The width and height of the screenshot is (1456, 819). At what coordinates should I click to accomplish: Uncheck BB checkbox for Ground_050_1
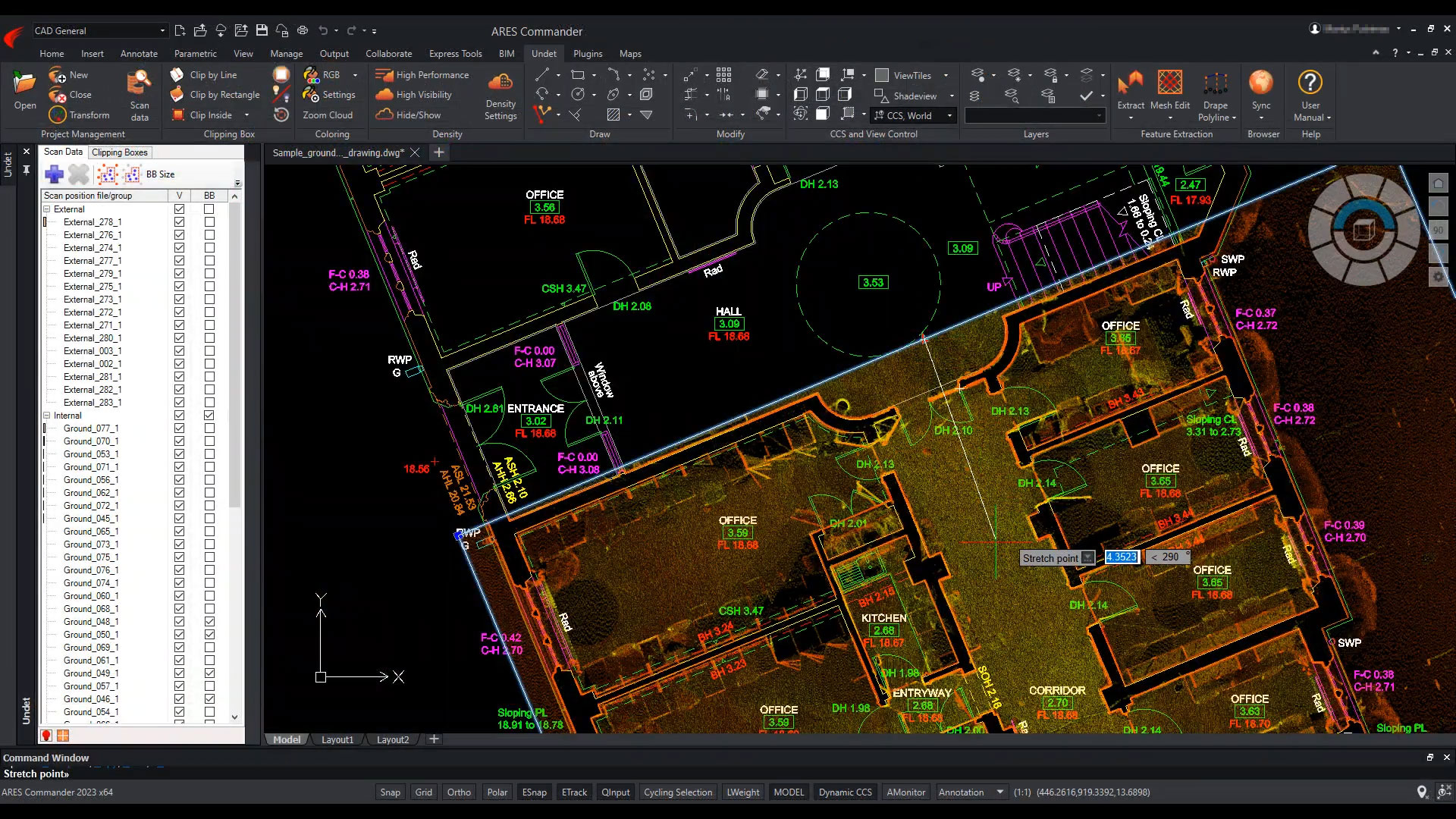point(209,635)
